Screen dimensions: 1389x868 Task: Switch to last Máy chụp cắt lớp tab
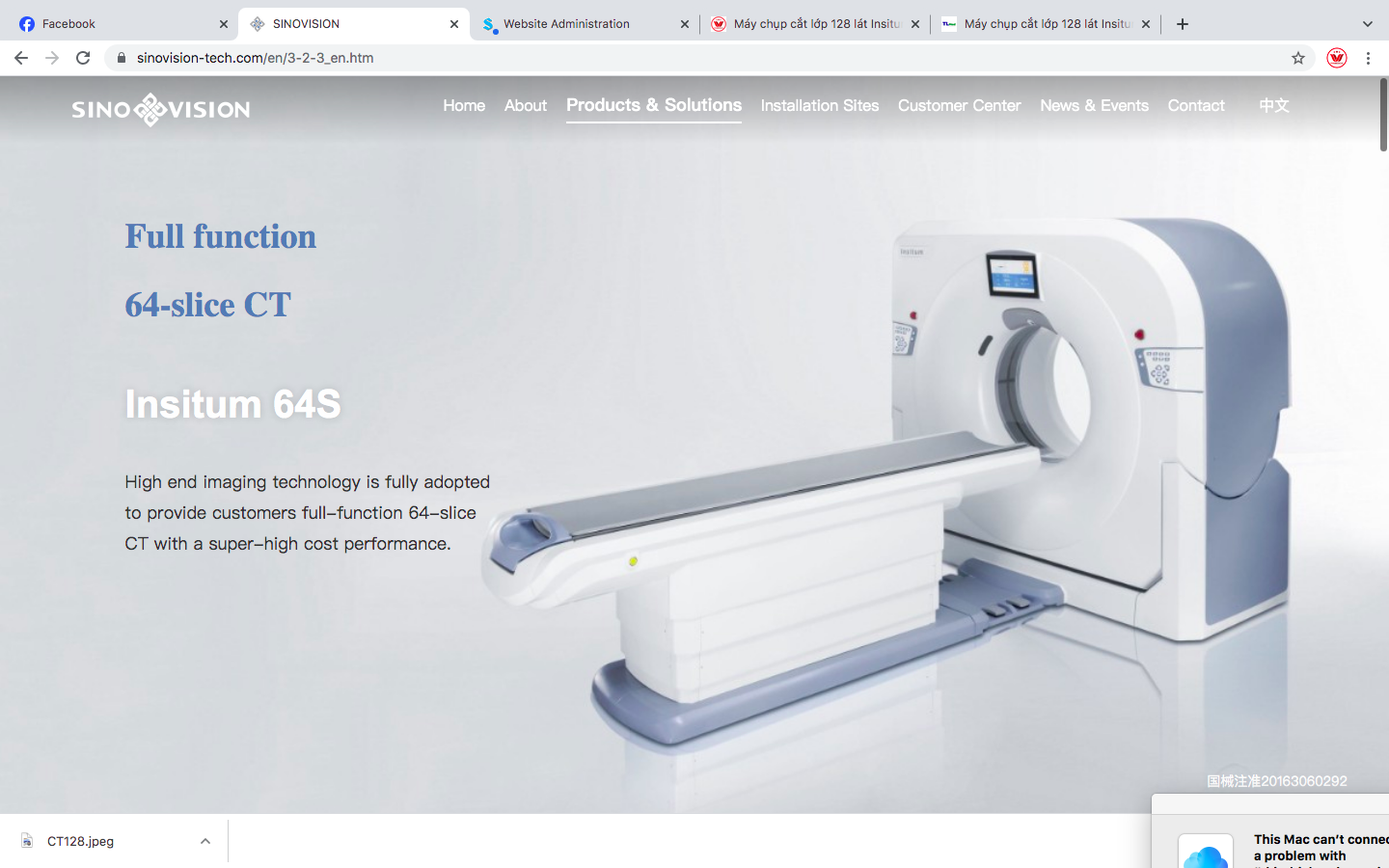coord(1046,24)
